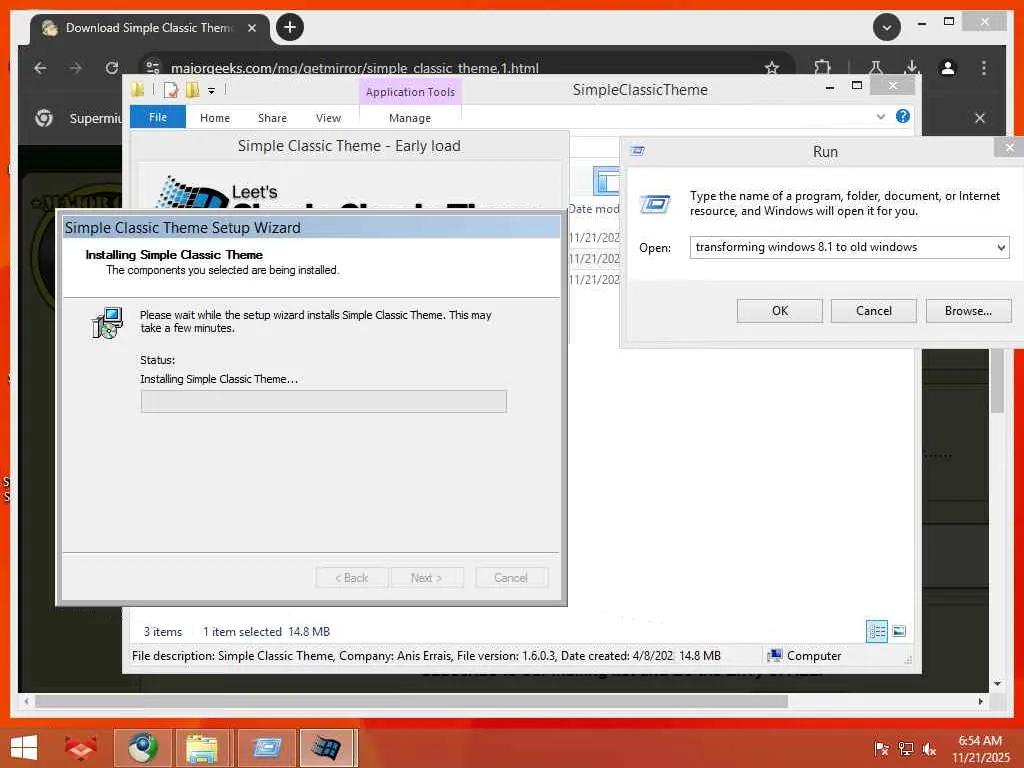Image resolution: width=1024 pixels, height=768 pixels.
Task: Open the Windows Start button
Action: pyautogui.click(x=24, y=748)
